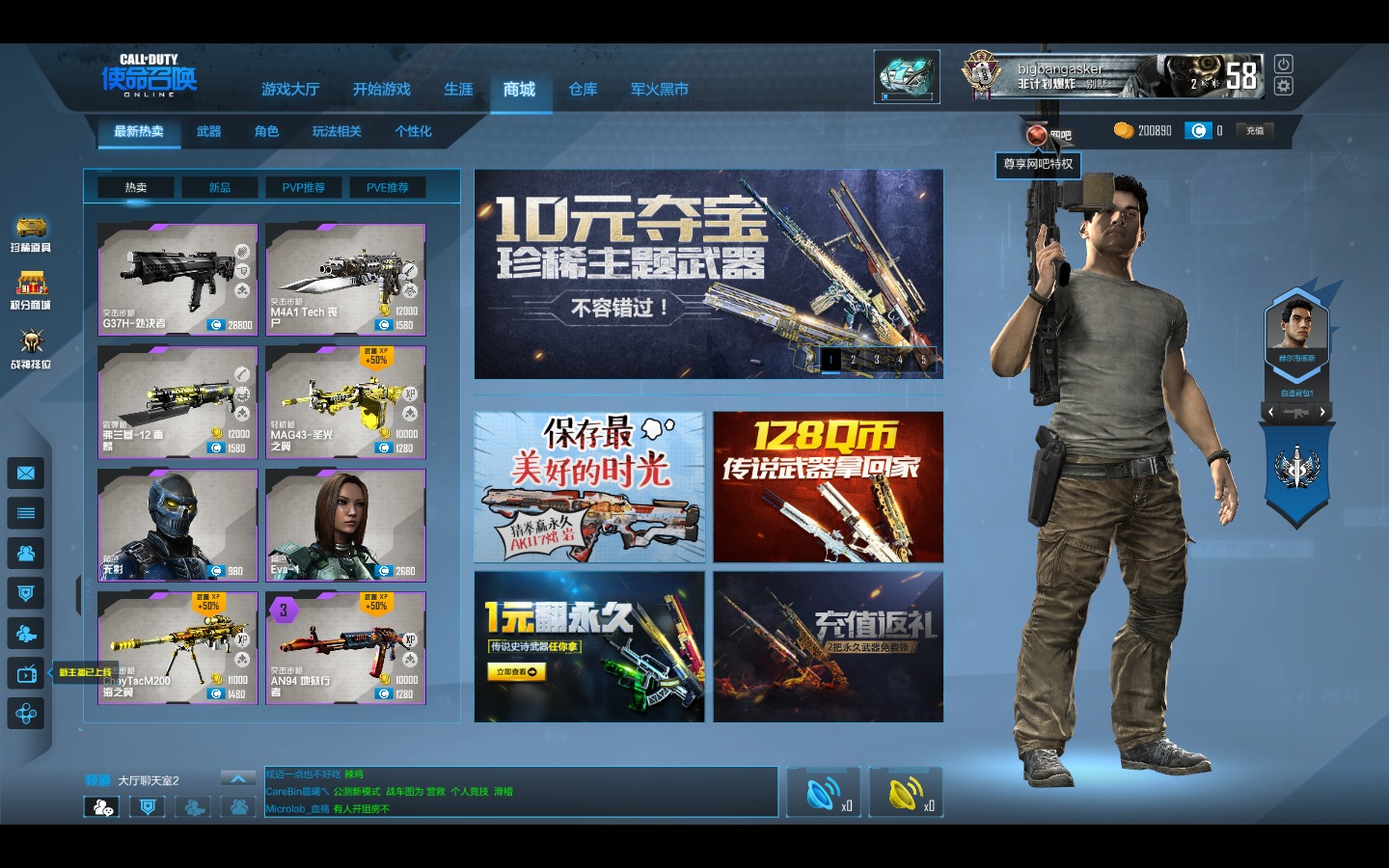
Task: Select the shield chat channel icon below chat
Action: click(x=147, y=807)
